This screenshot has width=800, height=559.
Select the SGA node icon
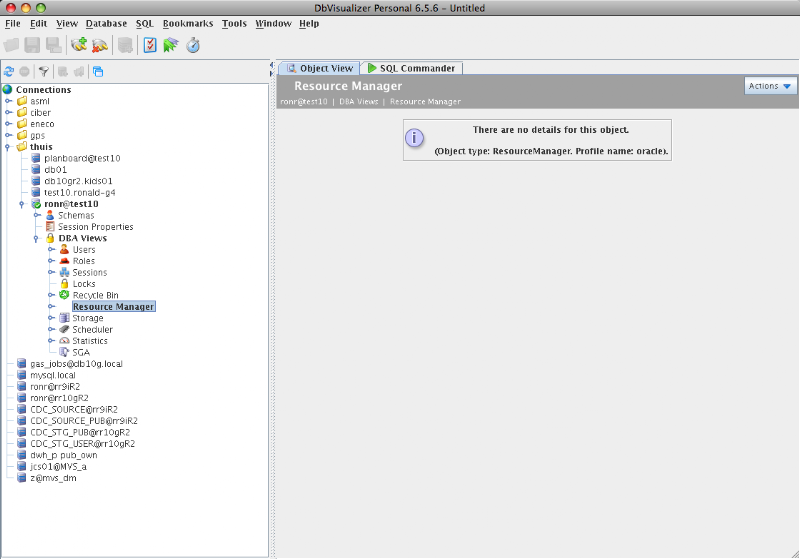point(64,352)
